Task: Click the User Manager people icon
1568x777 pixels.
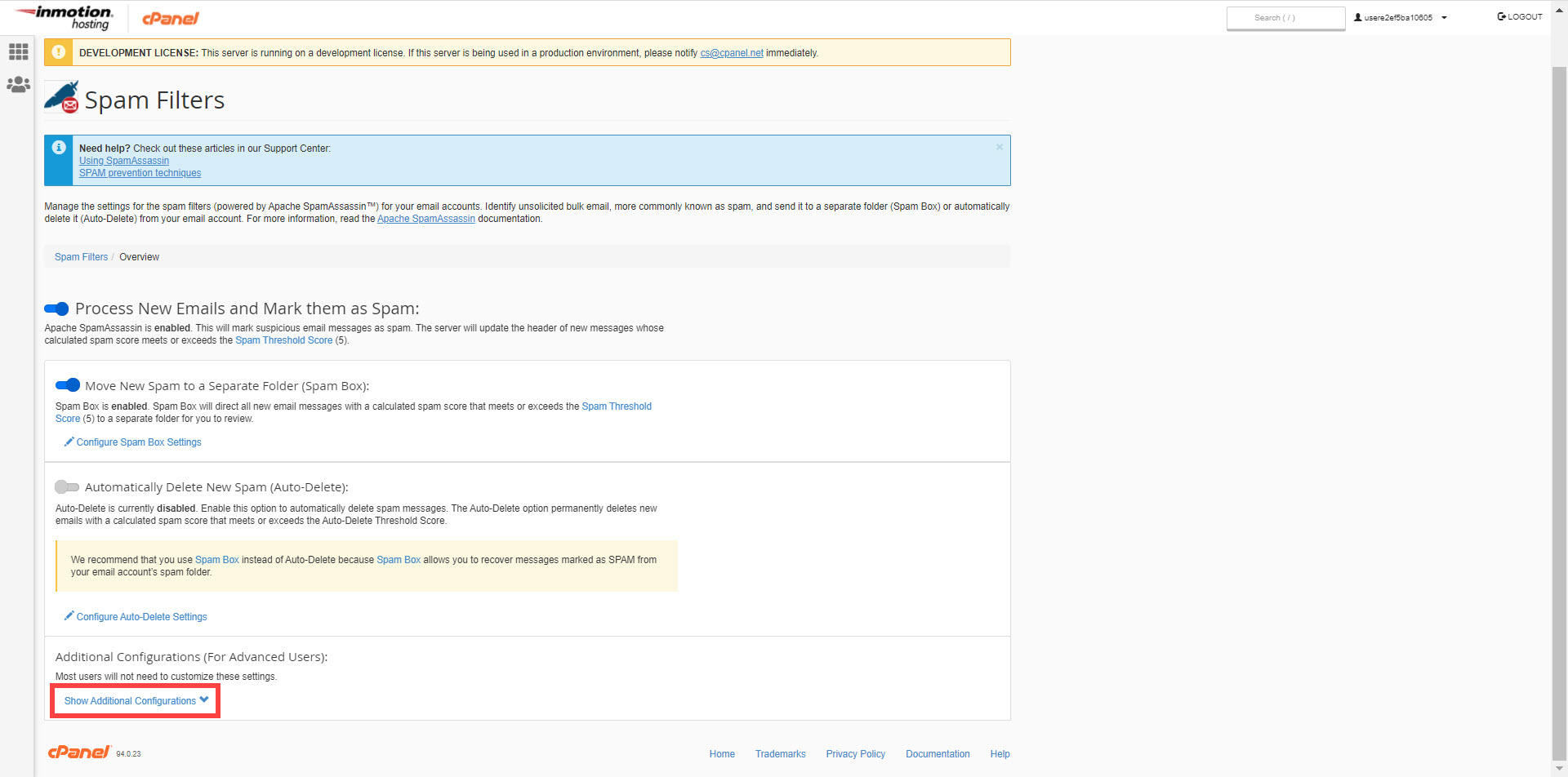Action: click(18, 85)
